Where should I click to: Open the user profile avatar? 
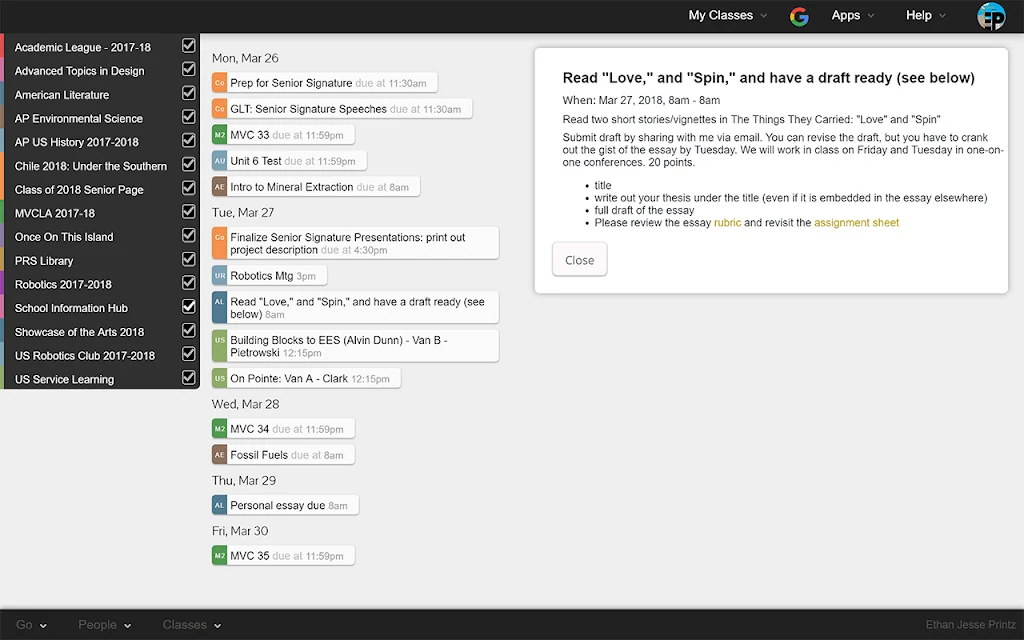(x=991, y=16)
